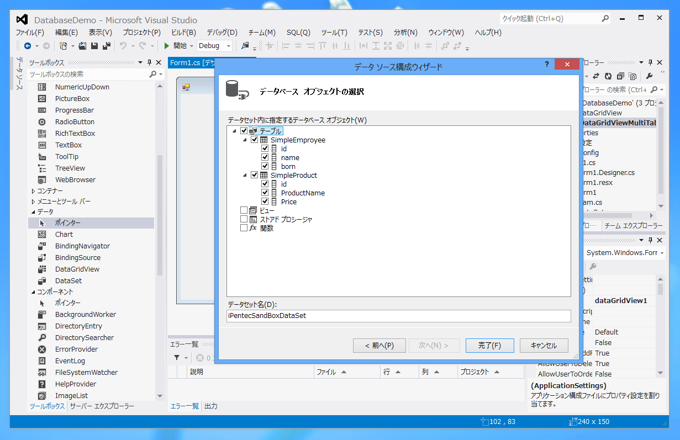Image resolution: width=680 pixels, height=440 pixels.
Task: Select the TreeView toolbox item
Action: tap(70, 168)
